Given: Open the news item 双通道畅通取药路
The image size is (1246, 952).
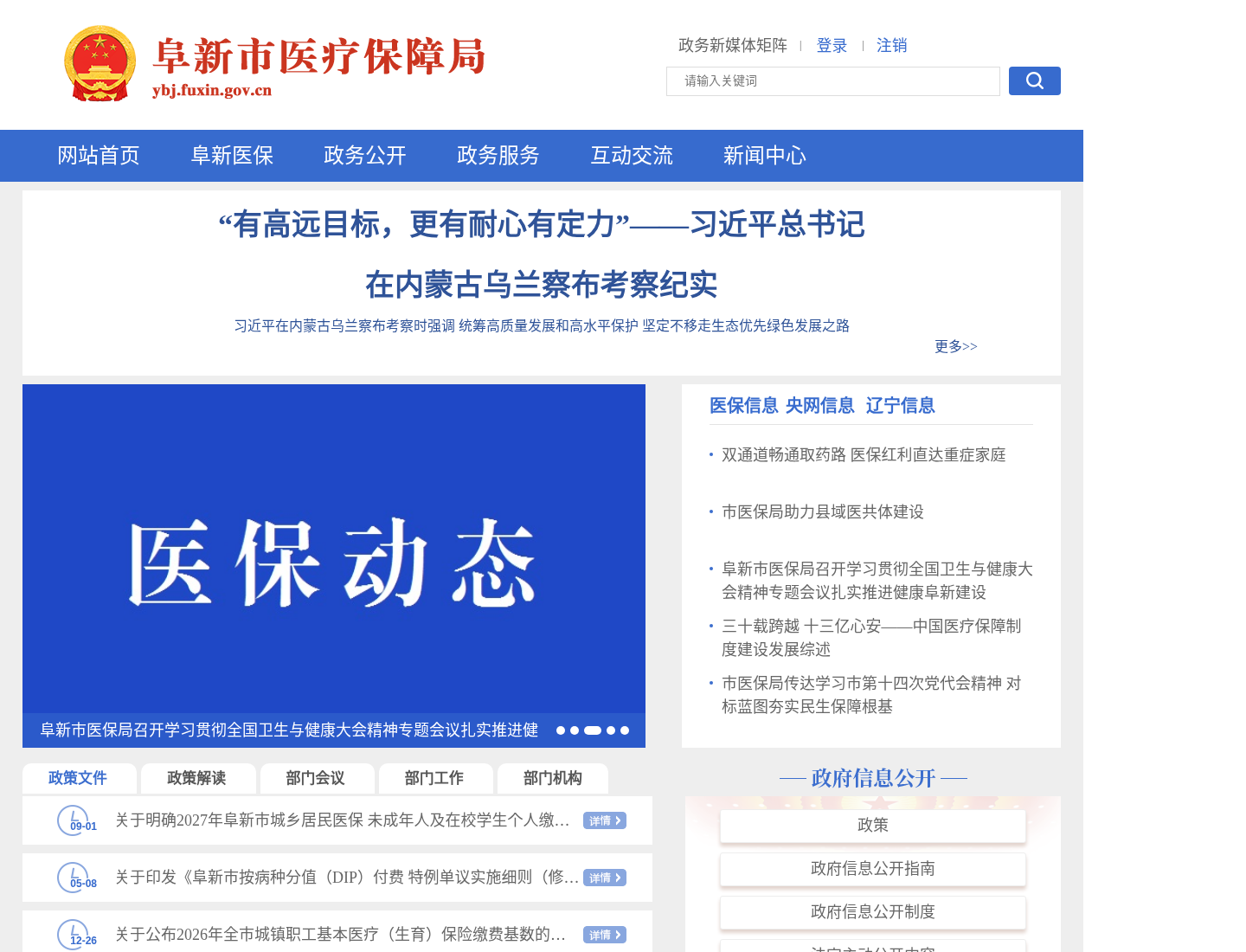Looking at the screenshot, I should 864,455.
